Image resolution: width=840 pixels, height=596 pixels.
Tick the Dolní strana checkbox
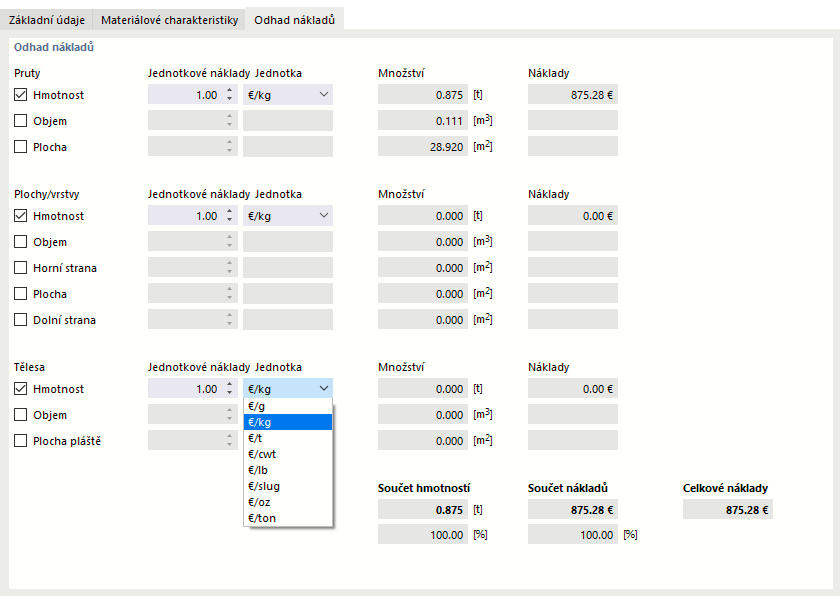(20, 320)
